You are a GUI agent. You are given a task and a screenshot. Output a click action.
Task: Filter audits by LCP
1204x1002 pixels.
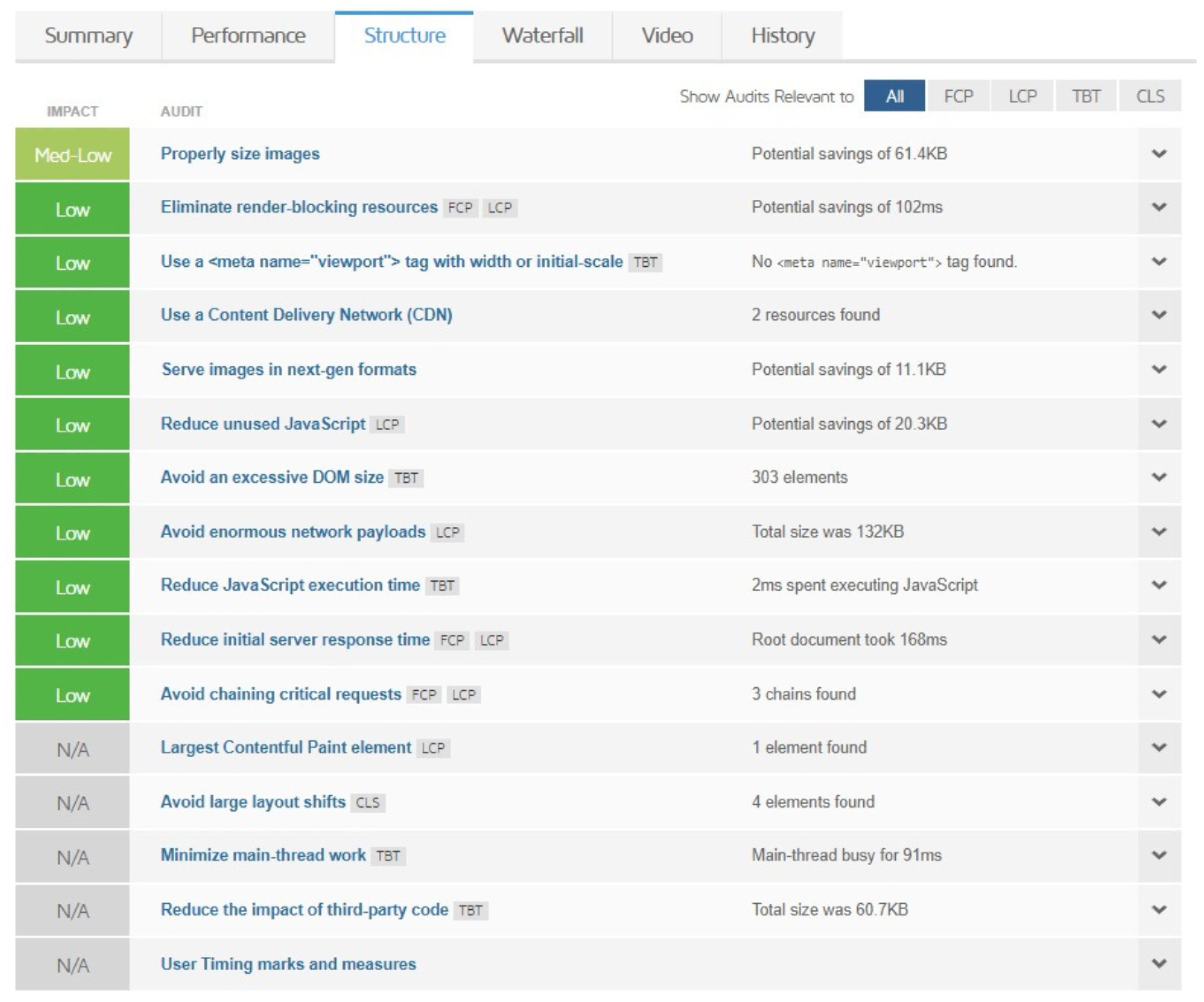[1022, 96]
